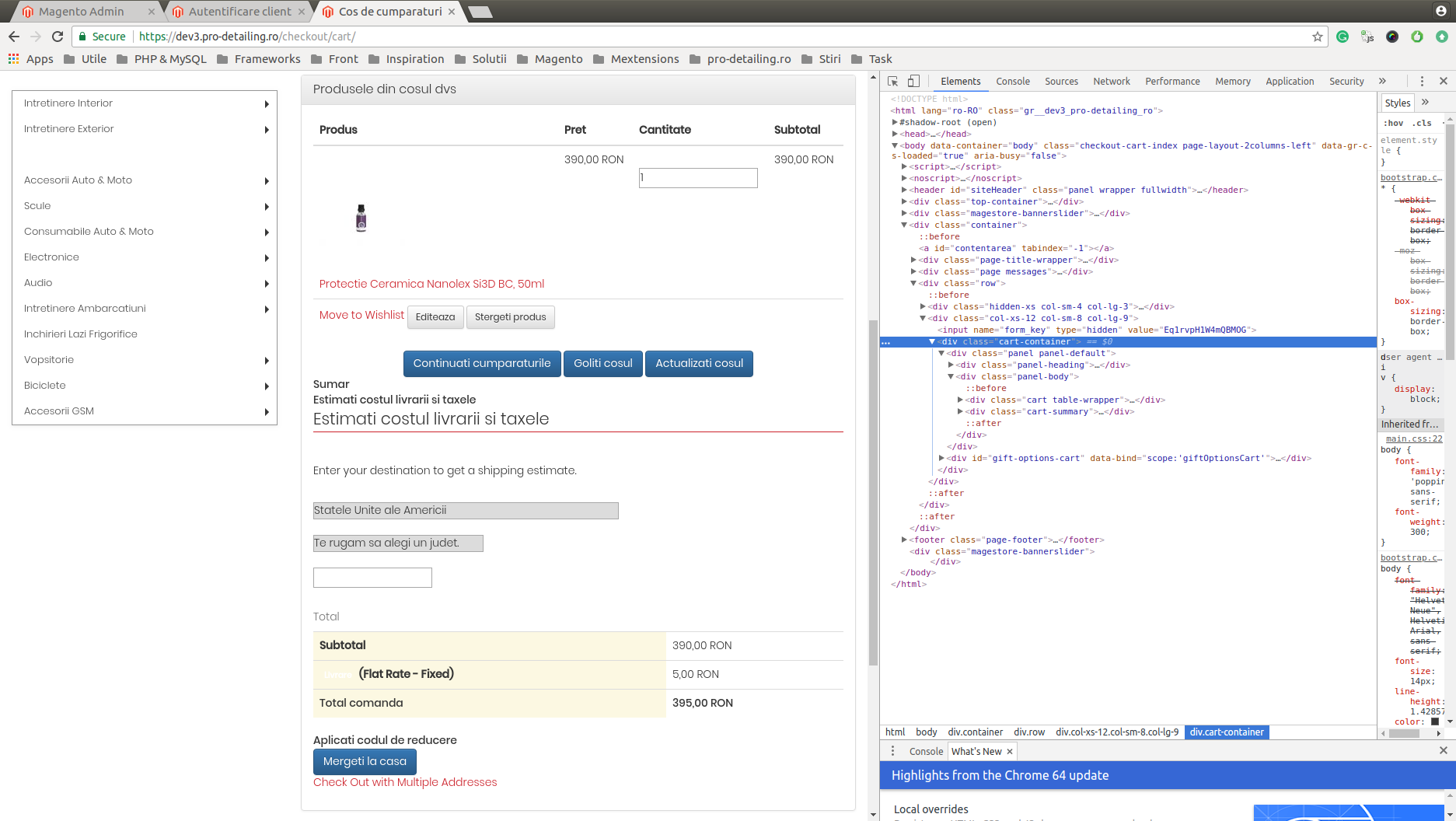Open the Statele Unite ale Americii country dropdown
Image resolution: width=1456 pixels, height=821 pixels.
point(466,511)
